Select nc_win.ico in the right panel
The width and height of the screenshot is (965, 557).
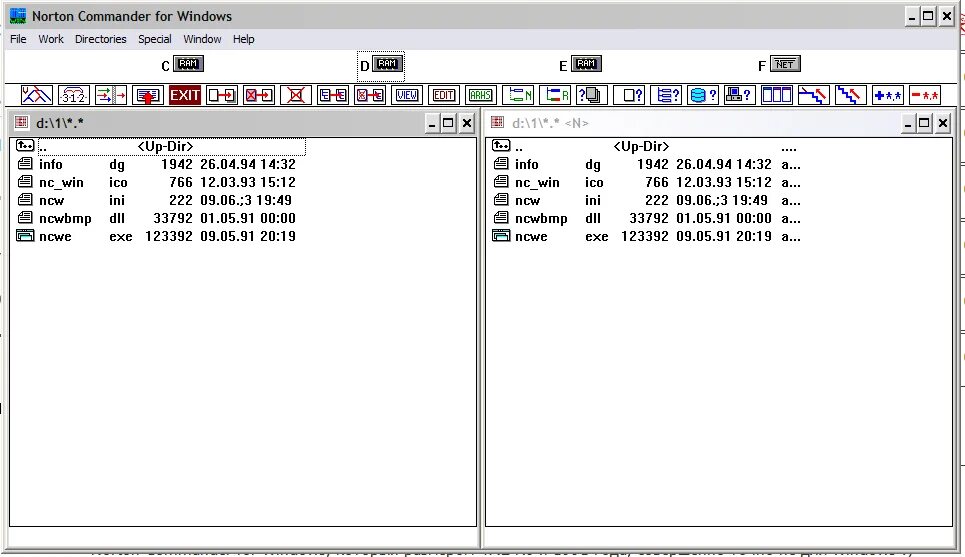[x=646, y=182]
